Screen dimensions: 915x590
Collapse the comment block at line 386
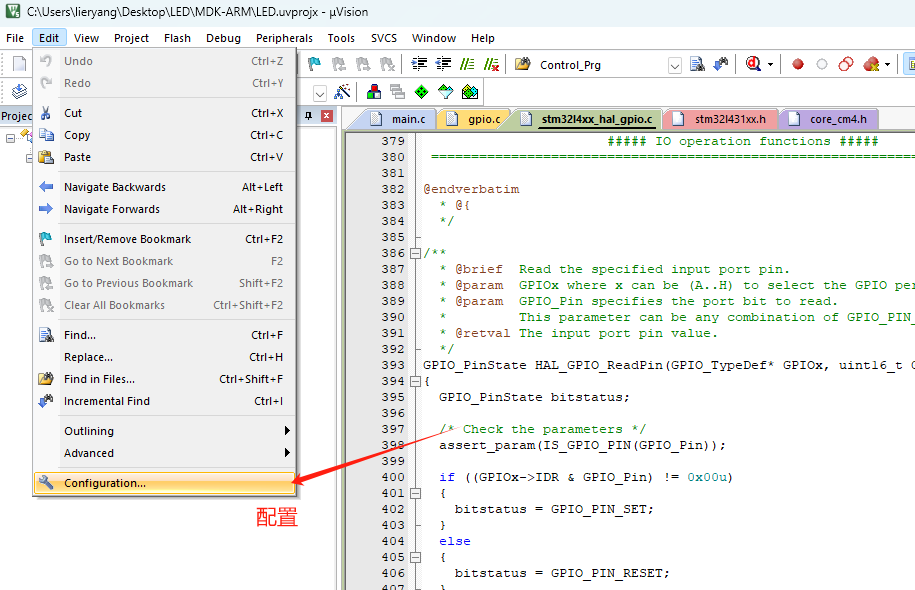415,253
